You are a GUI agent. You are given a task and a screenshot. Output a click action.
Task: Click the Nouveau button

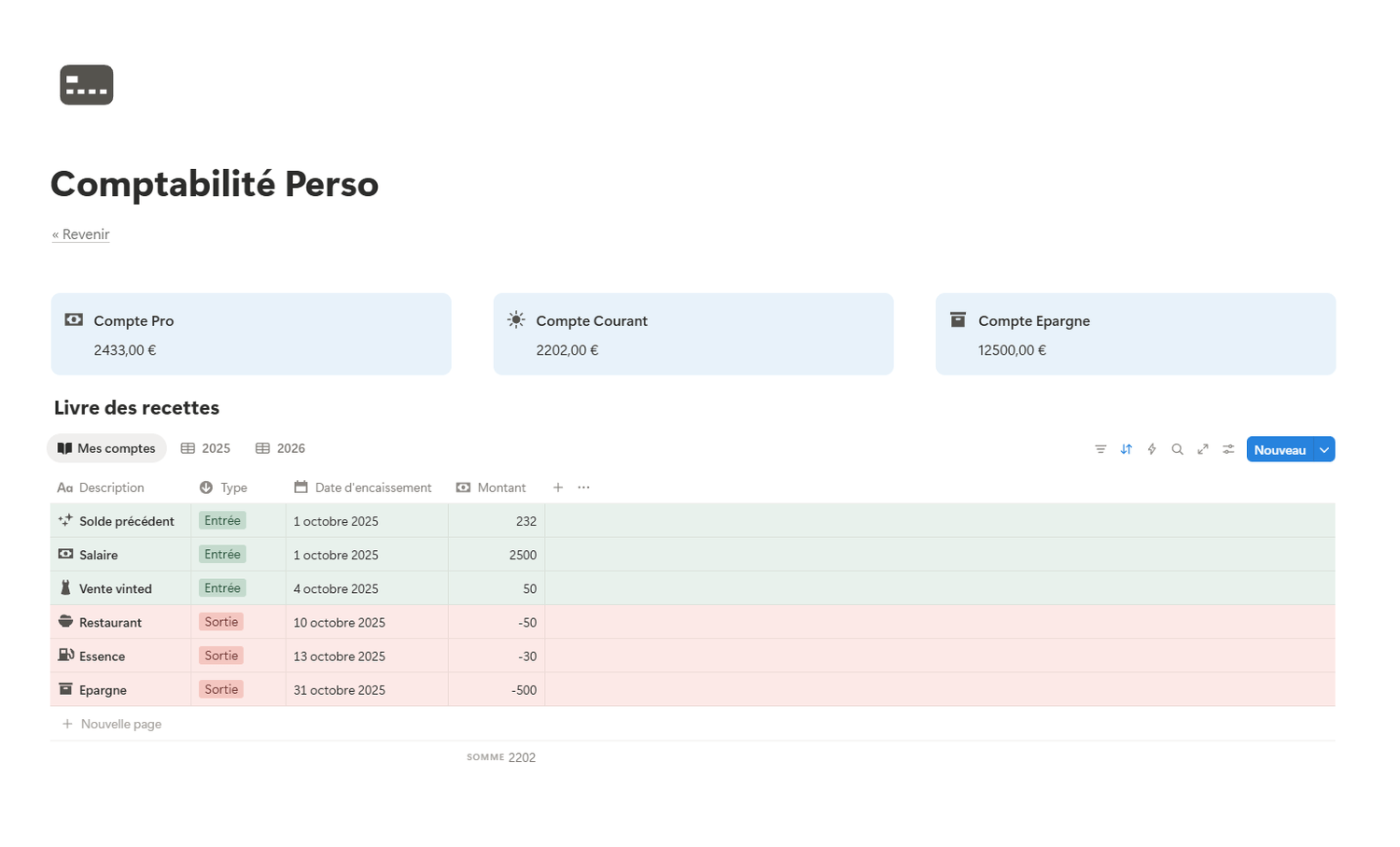pyautogui.click(x=1279, y=449)
